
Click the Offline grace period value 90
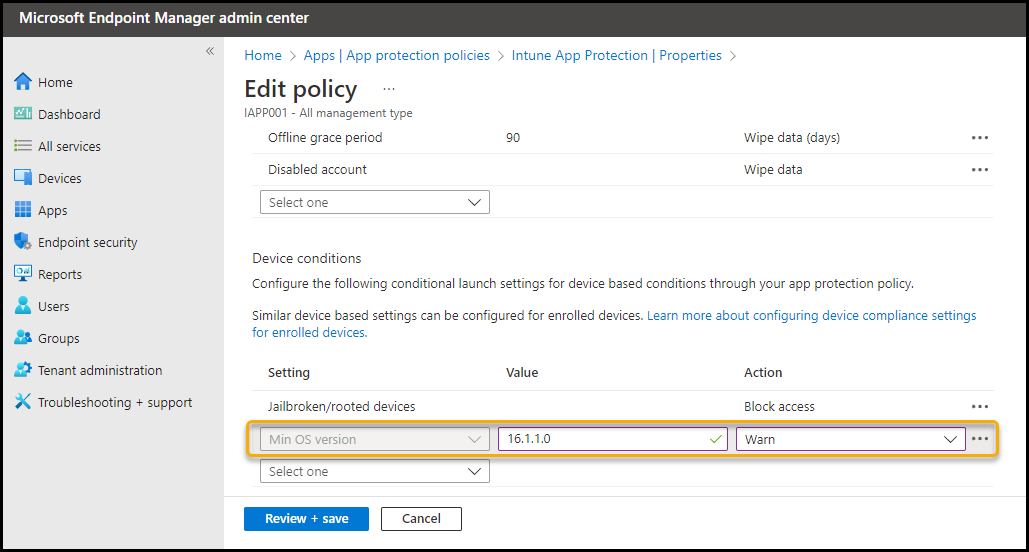click(x=513, y=138)
